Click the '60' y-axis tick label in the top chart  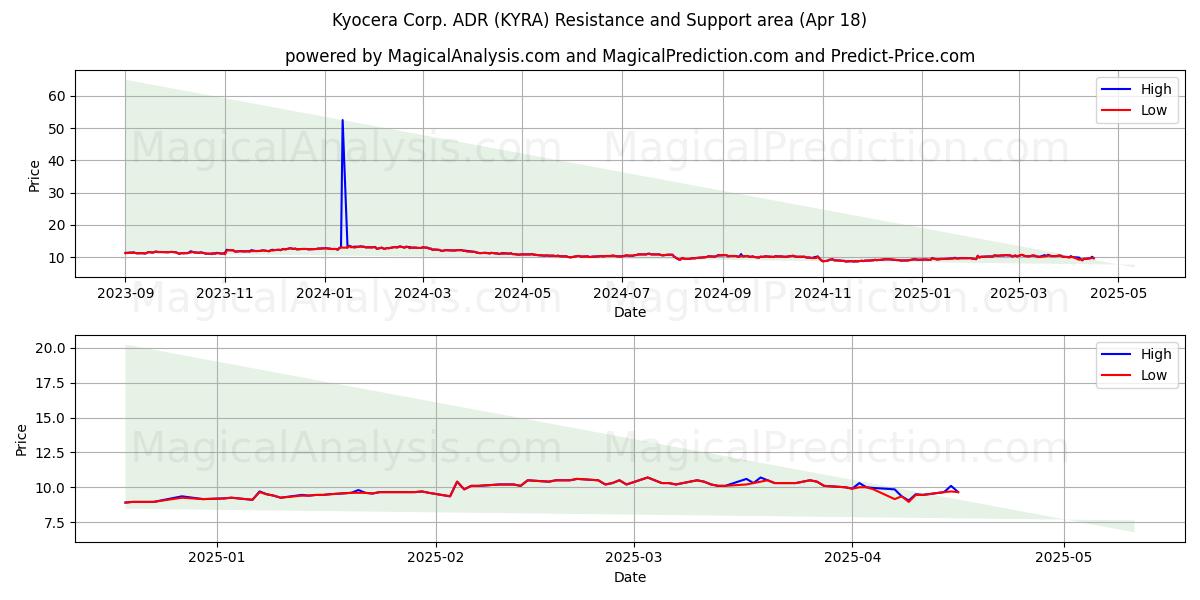[58, 96]
